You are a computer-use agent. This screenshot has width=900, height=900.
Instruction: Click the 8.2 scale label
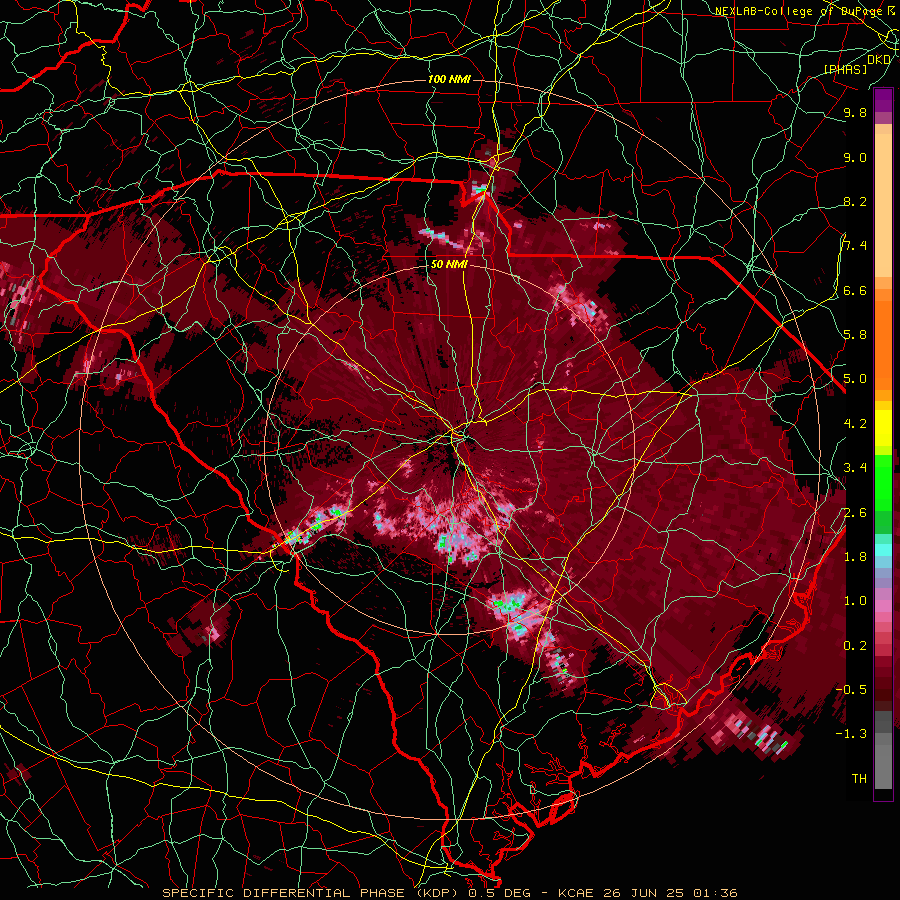pyautogui.click(x=855, y=201)
